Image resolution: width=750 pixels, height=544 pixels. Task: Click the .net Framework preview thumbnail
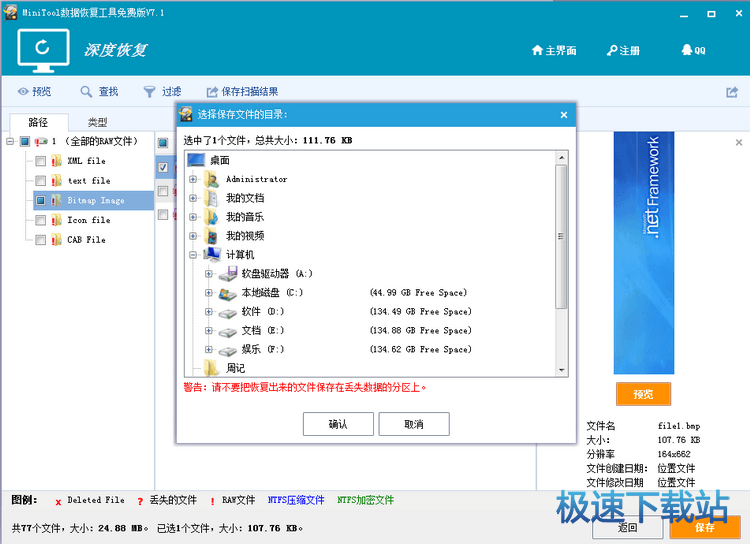(x=644, y=253)
